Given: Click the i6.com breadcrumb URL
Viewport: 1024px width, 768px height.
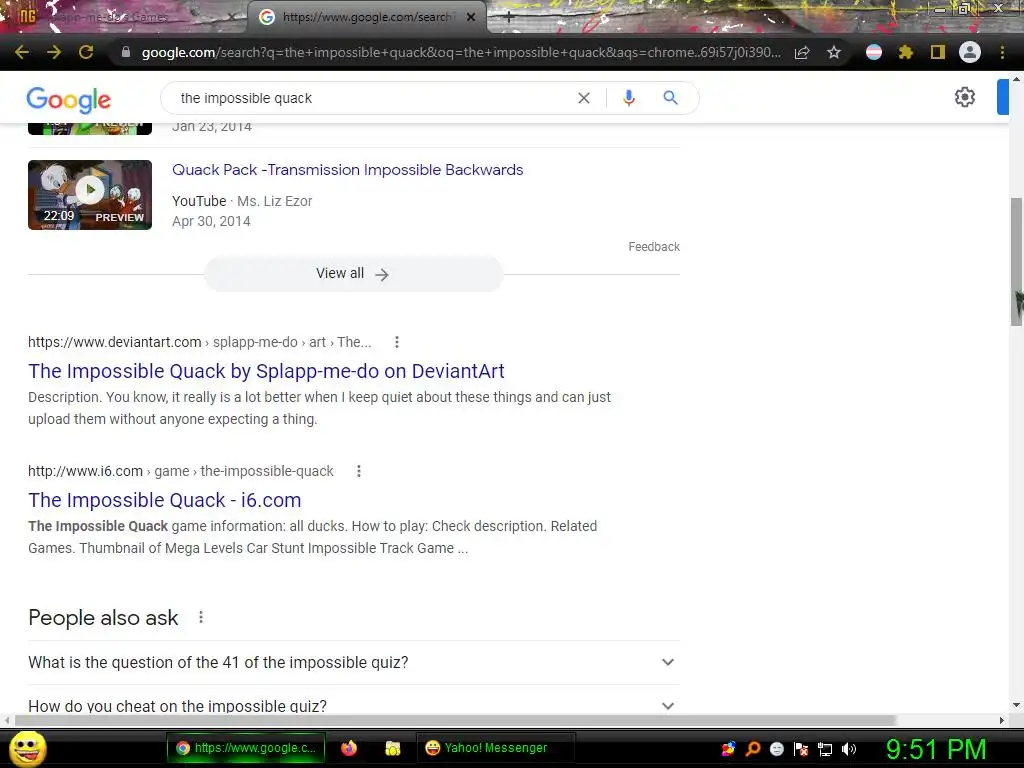Looking at the screenshot, I should [180, 472].
